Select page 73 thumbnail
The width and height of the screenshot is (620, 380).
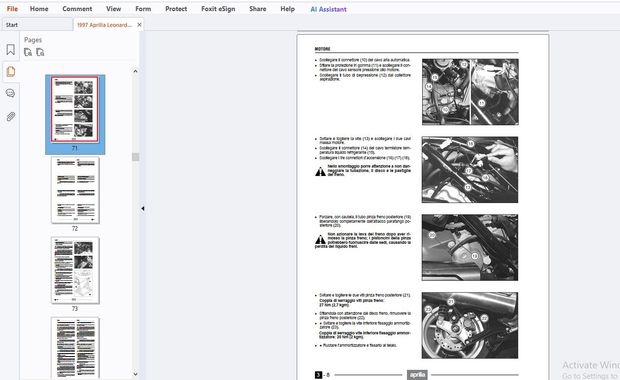click(75, 270)
